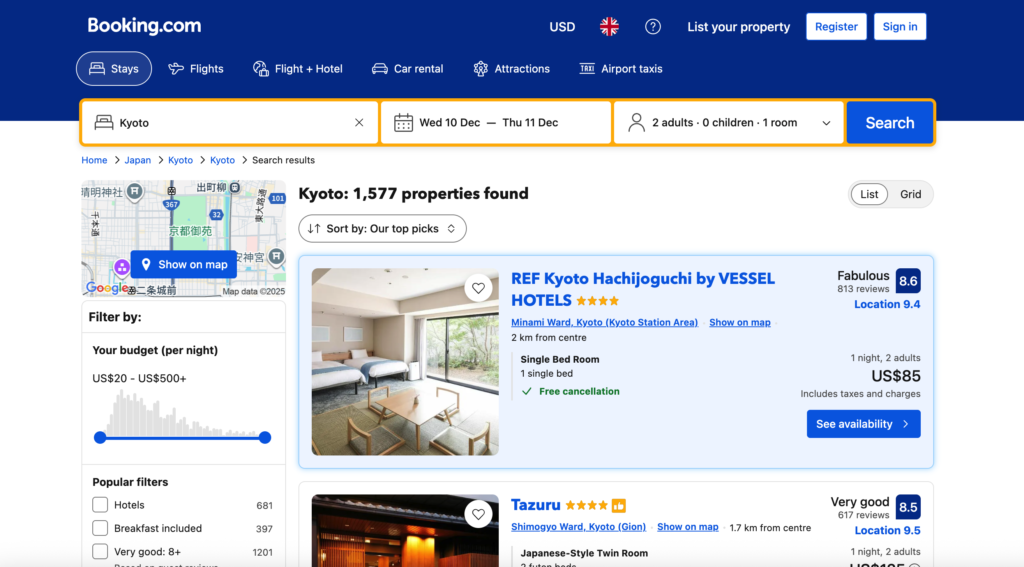Enable the Hotels filter checkbox

point(100,505)
